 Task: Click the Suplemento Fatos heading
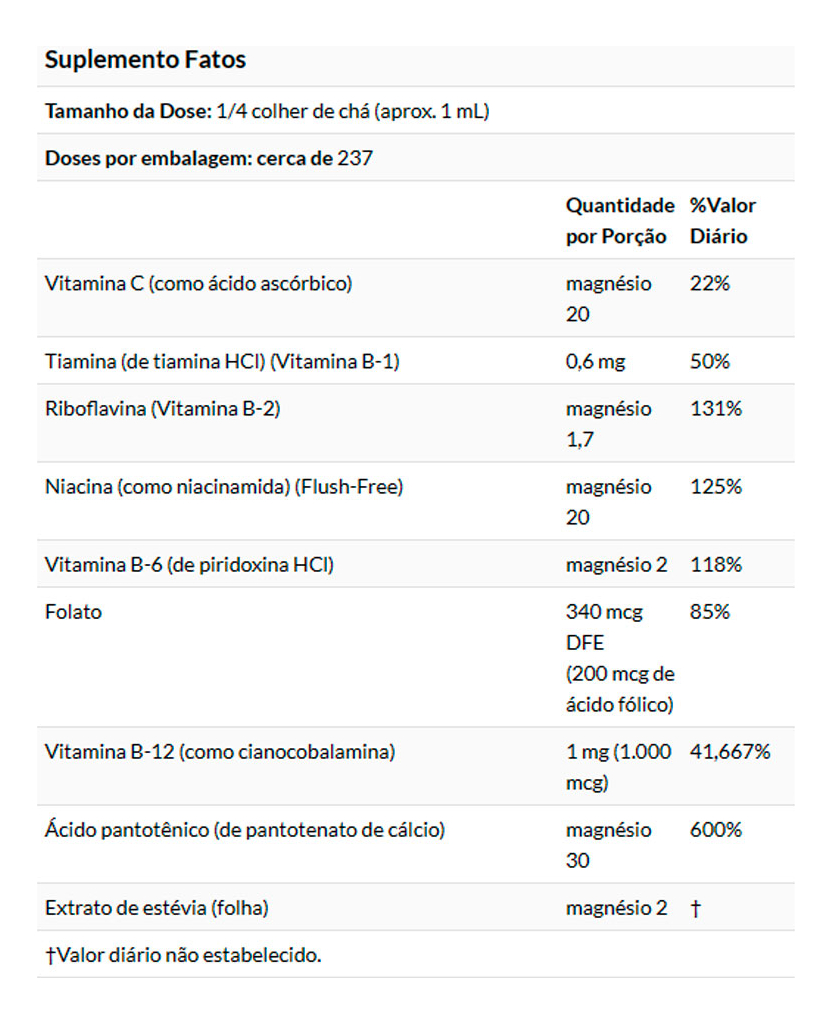click(145, 60)
